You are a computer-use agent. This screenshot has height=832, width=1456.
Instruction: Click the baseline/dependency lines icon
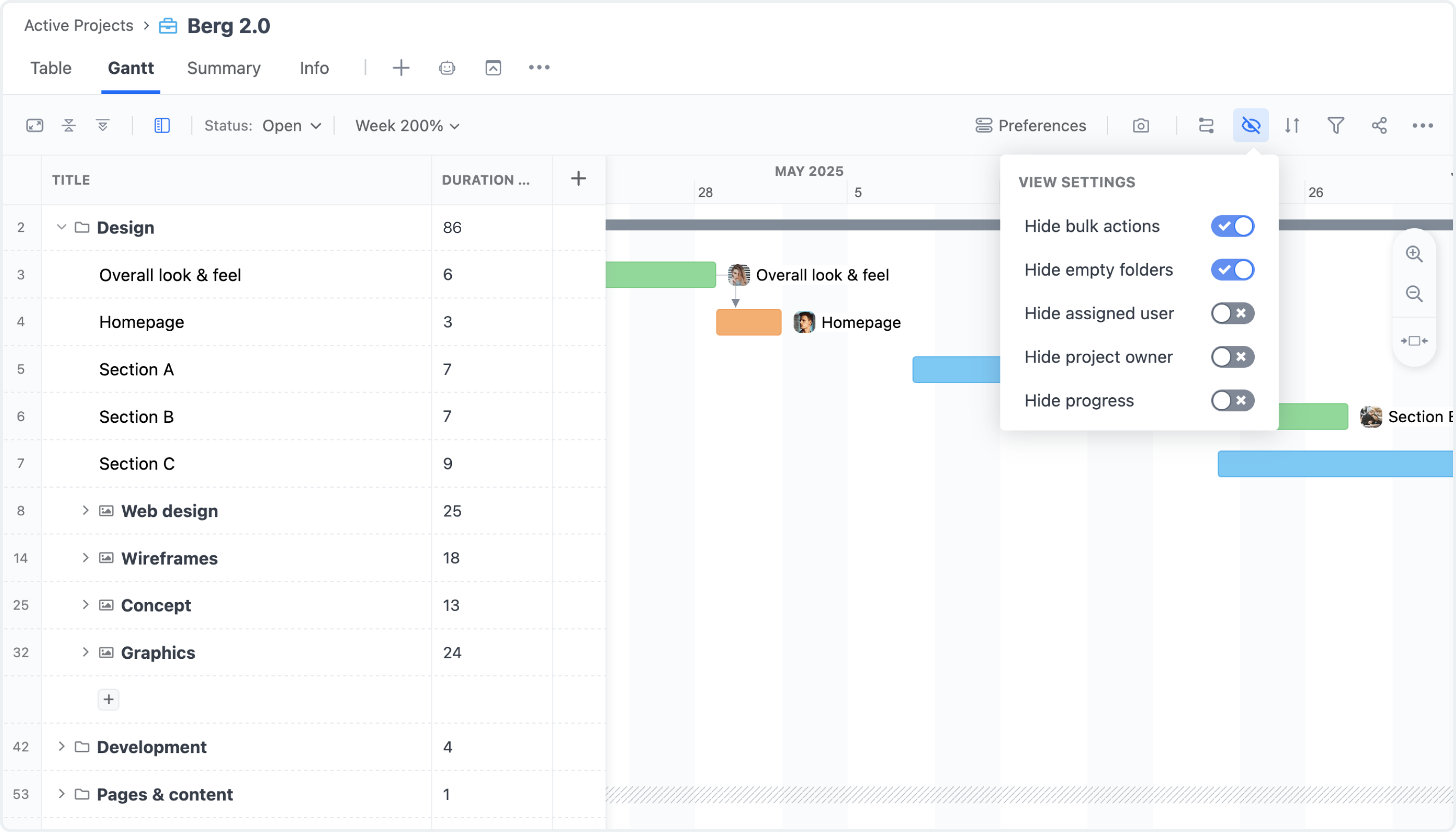[x=1206, y=125]
